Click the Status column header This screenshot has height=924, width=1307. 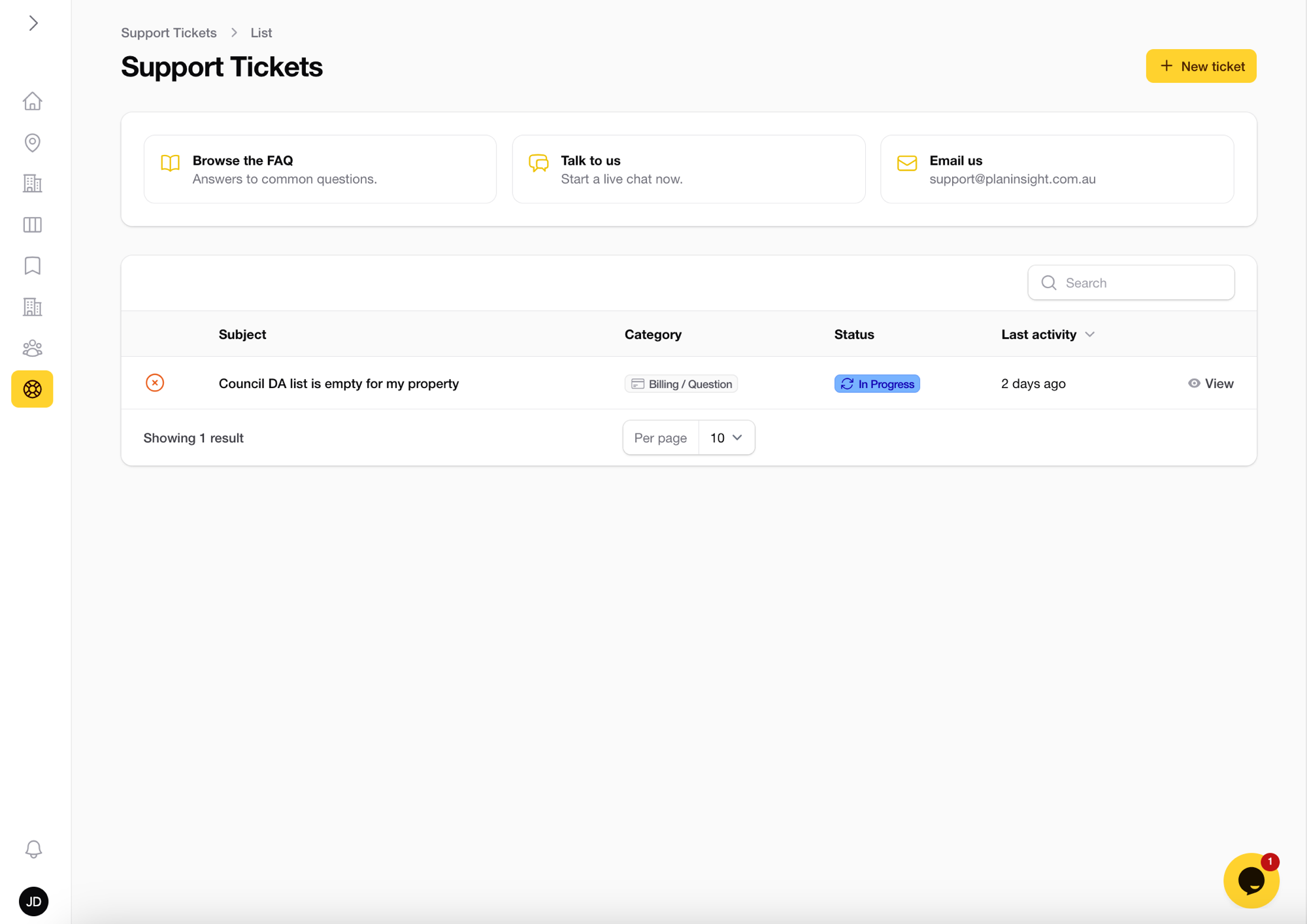click(854, 335)
